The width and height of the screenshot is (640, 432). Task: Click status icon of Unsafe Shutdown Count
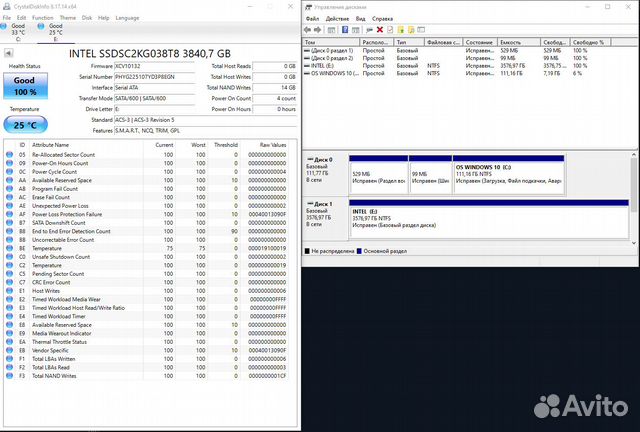[x=9, y=257]
